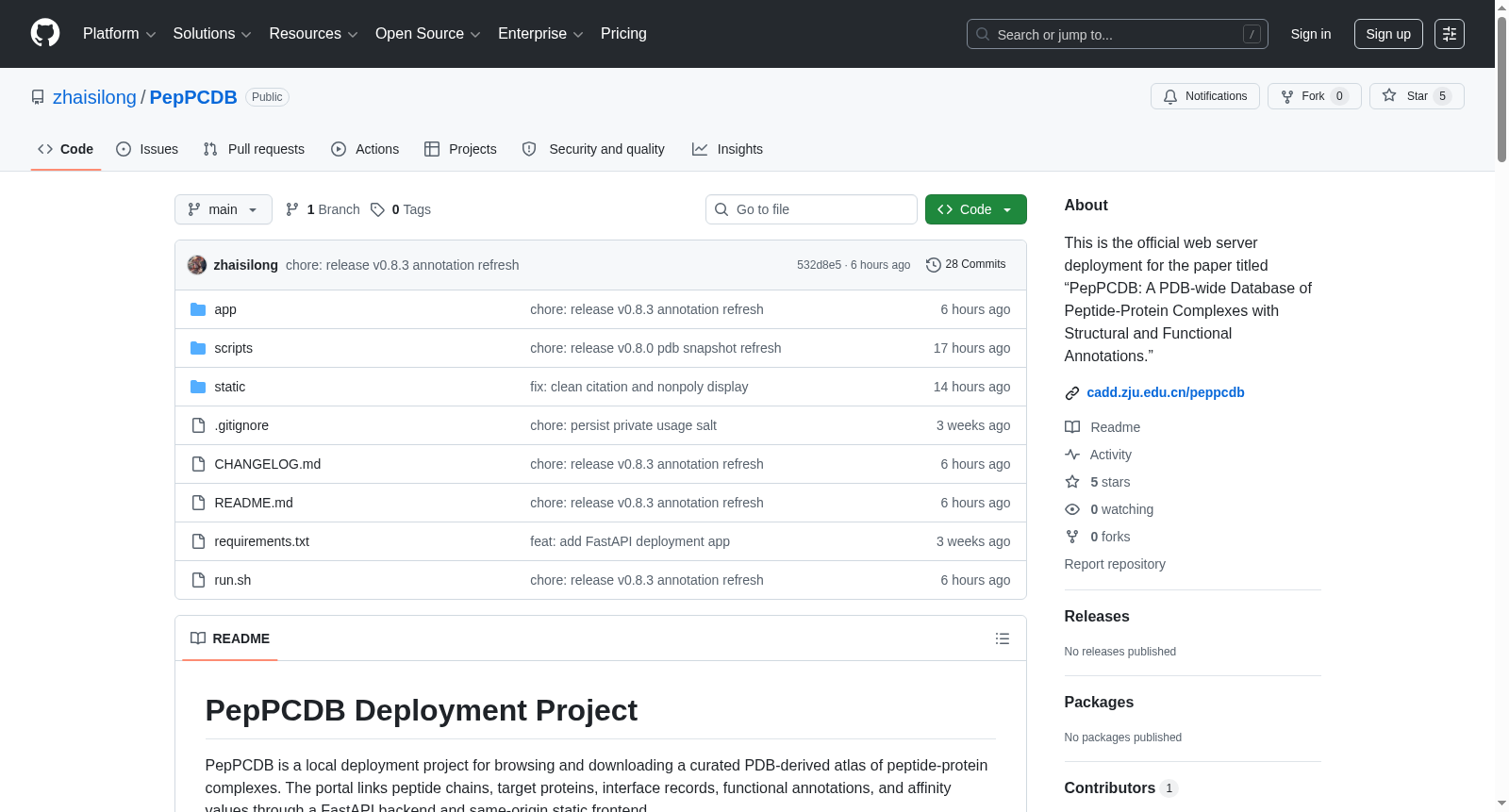Open the zhaisilong owner link
Screen dimensions: 1509x812
point(94,97)
